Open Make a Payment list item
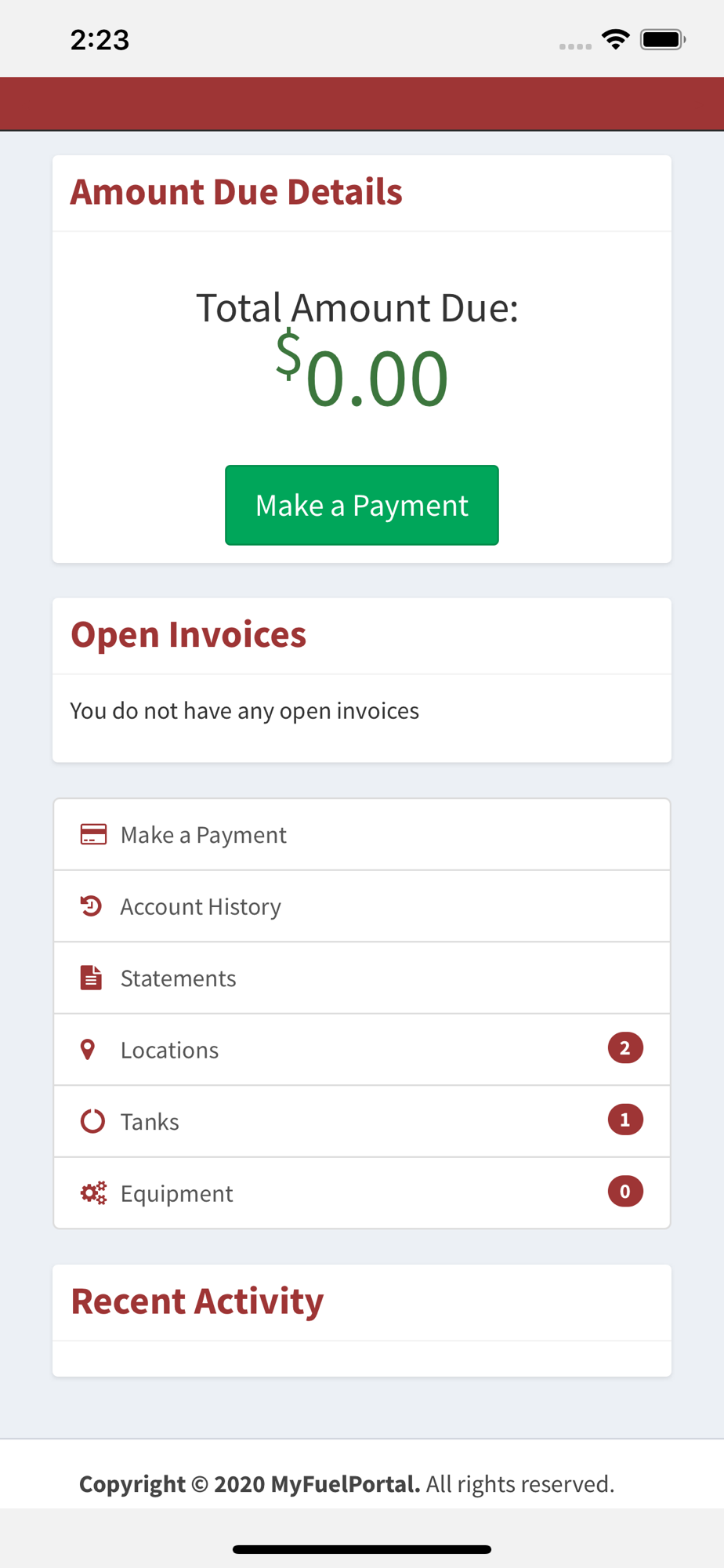The height and width of the screenshot is (1568, 724). tap(362, 834)
